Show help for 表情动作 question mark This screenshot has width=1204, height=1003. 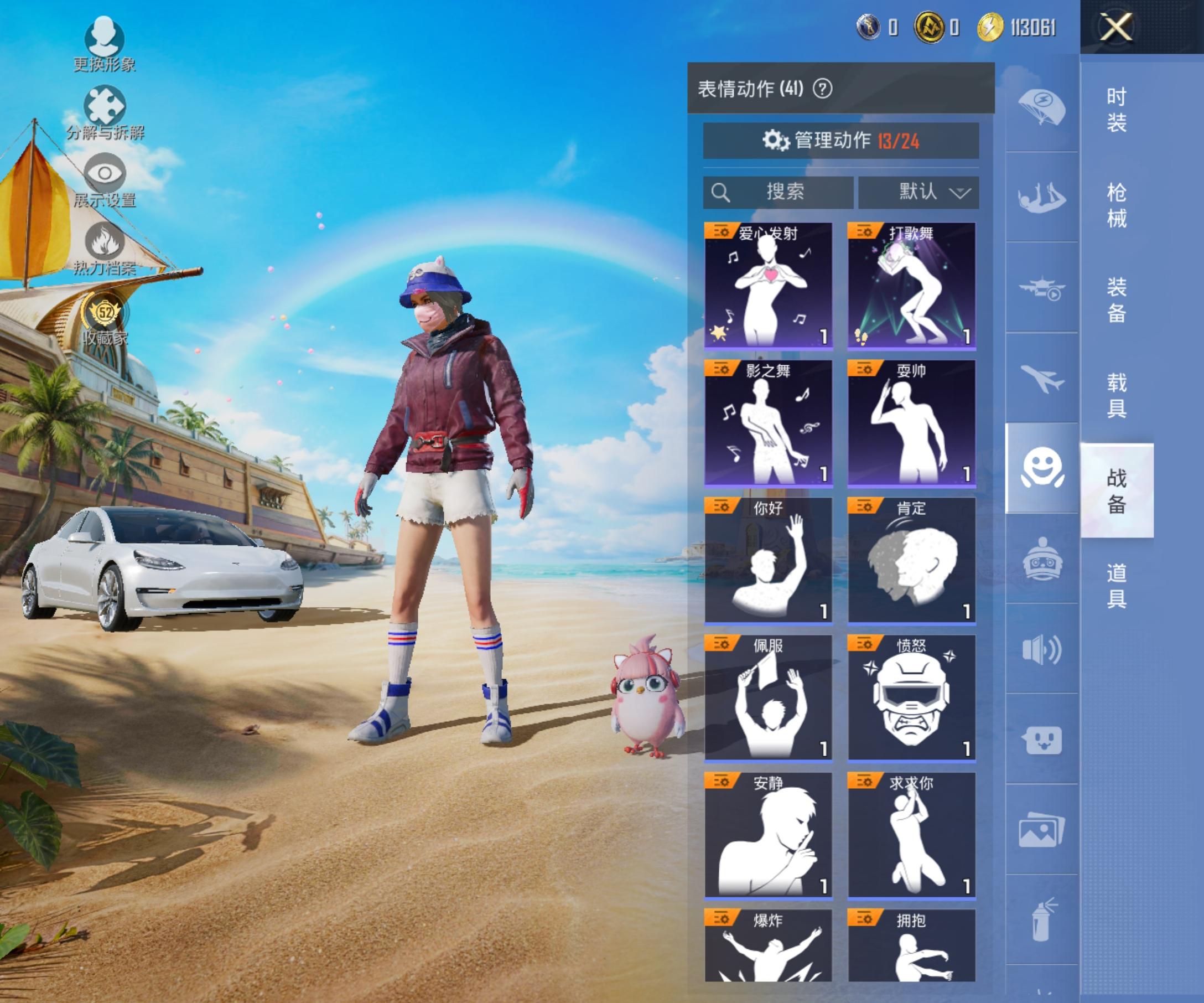click(823, 89)
